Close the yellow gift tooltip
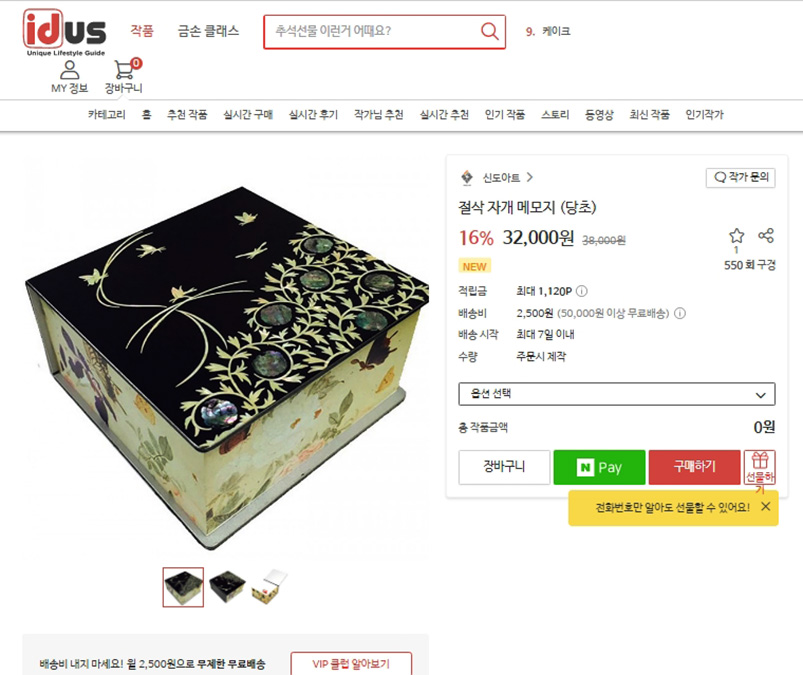 coord(765,507)
